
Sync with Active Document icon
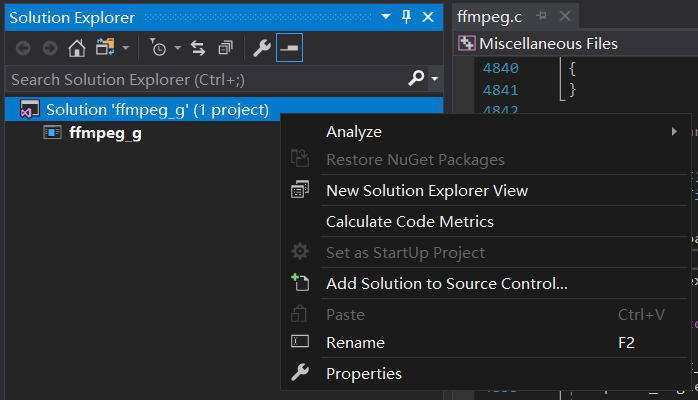pyautogui.click(x=198, y=48)
